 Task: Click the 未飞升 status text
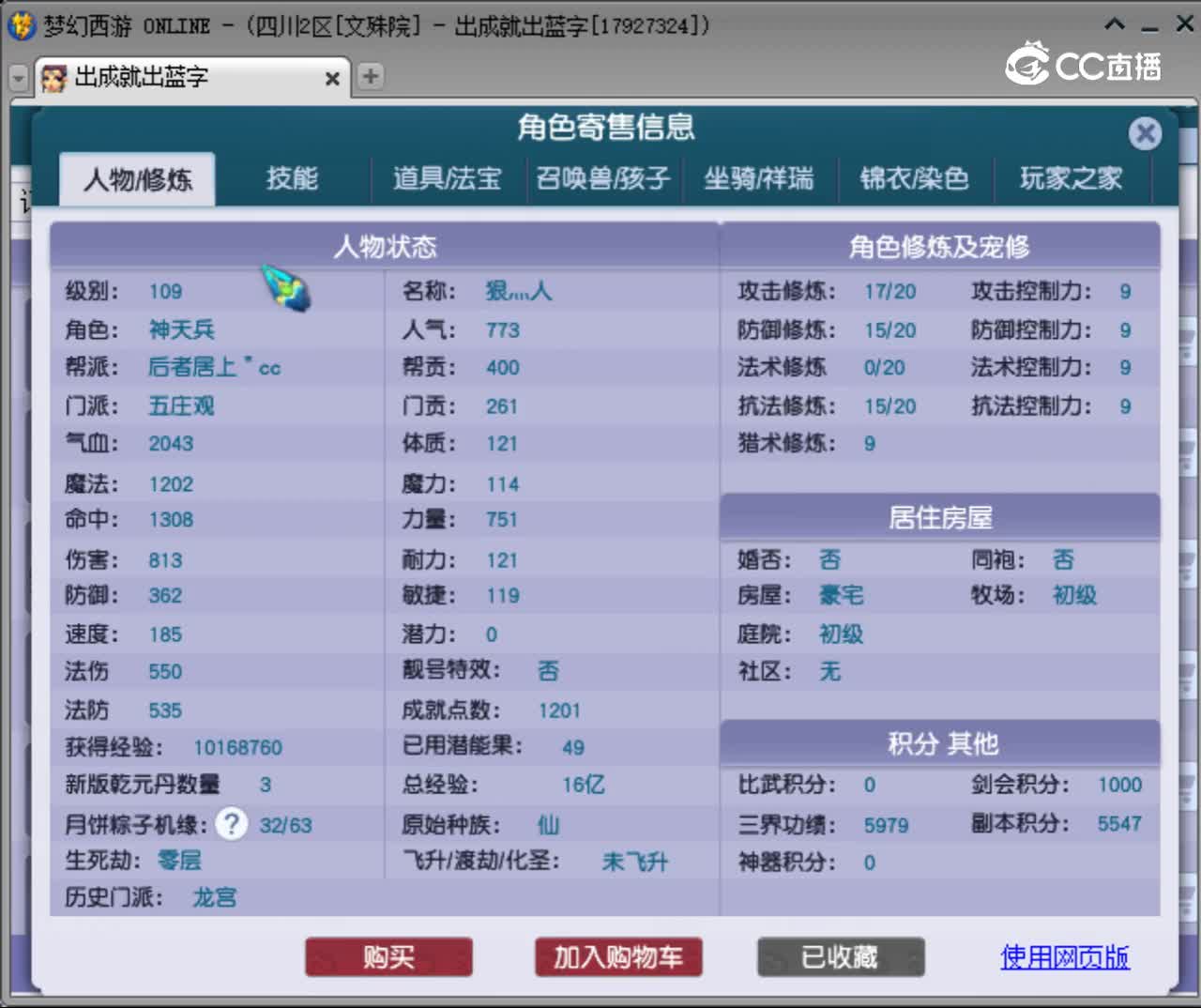click(635, 862)
